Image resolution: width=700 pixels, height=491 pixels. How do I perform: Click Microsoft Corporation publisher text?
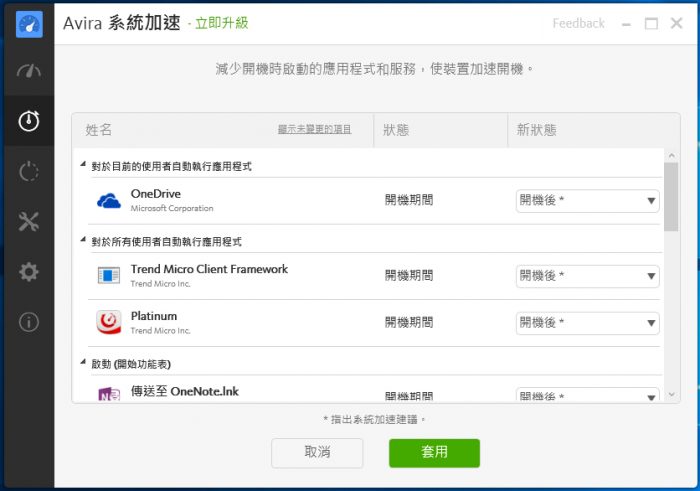[172, 208]
